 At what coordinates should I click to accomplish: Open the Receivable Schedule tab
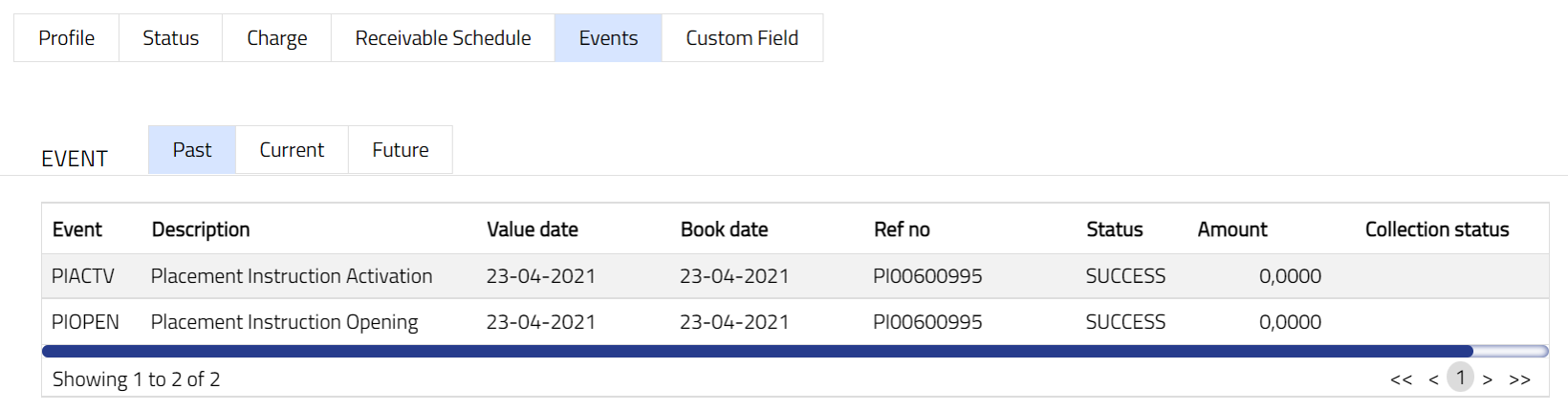pos(443,38)
